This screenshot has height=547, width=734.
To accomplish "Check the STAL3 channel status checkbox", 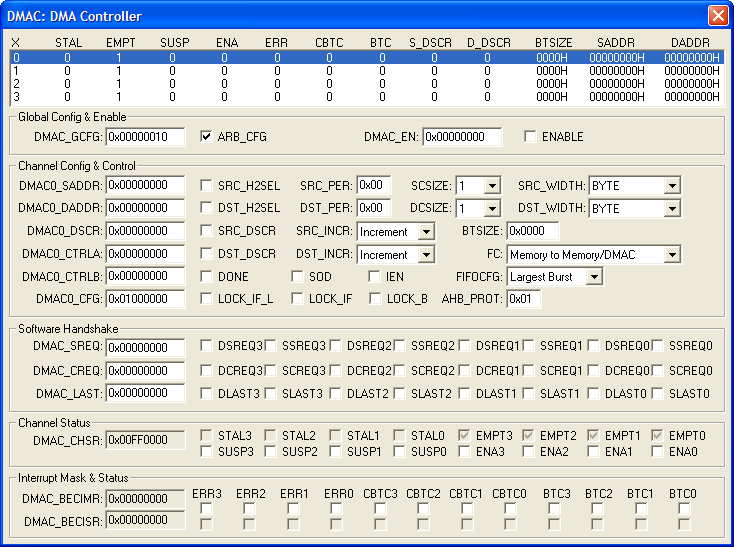I will click(x=207, y=435).
